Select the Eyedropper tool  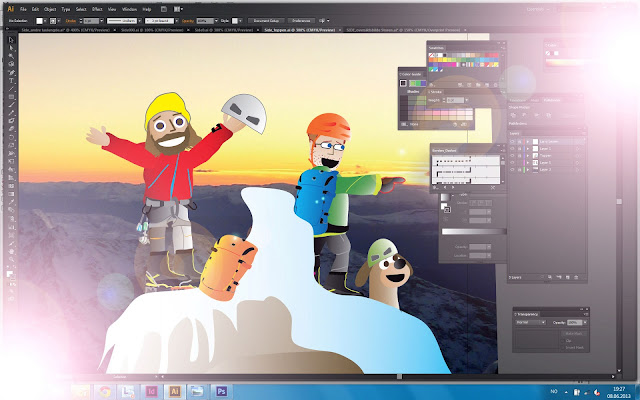point(11,202)
